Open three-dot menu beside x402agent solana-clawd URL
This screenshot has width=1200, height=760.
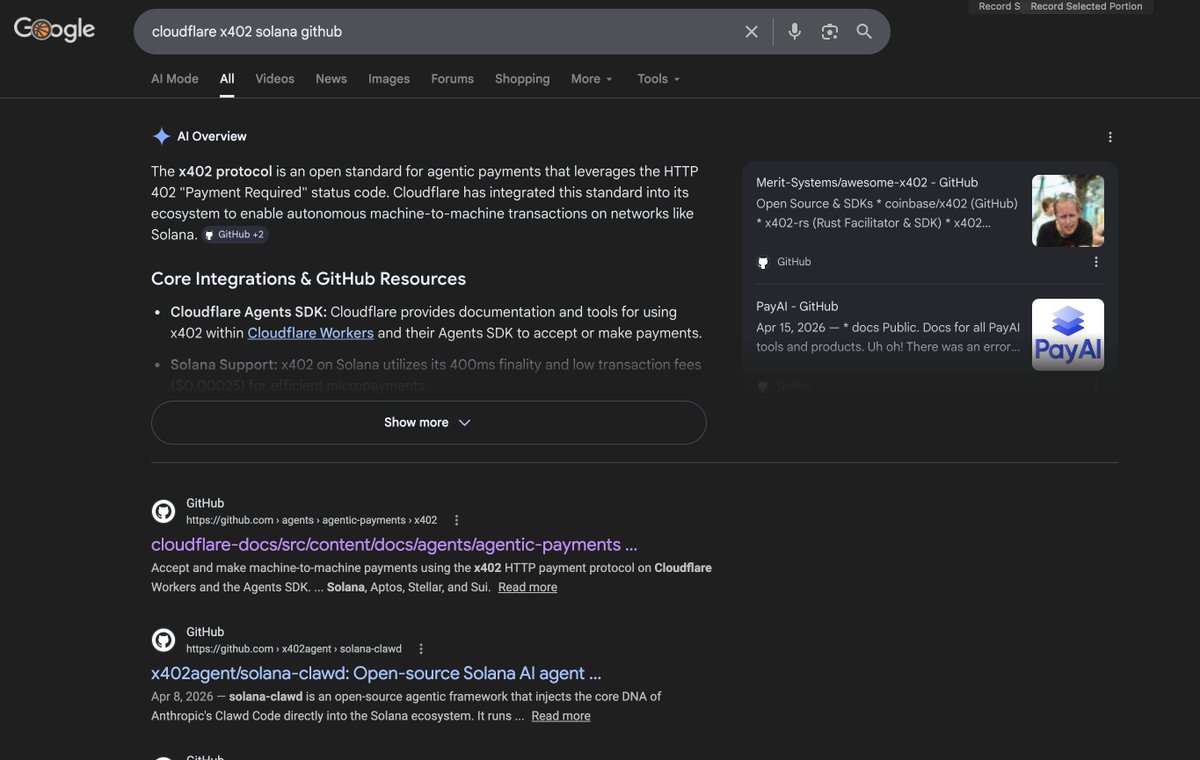pos(421,649)
